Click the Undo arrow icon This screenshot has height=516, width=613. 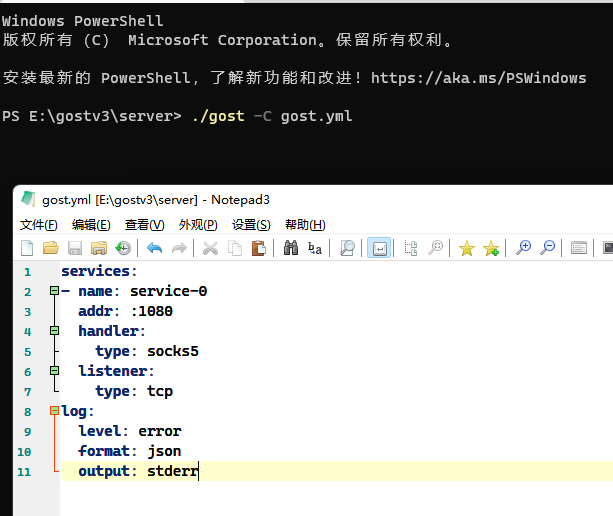coord(155,248)
